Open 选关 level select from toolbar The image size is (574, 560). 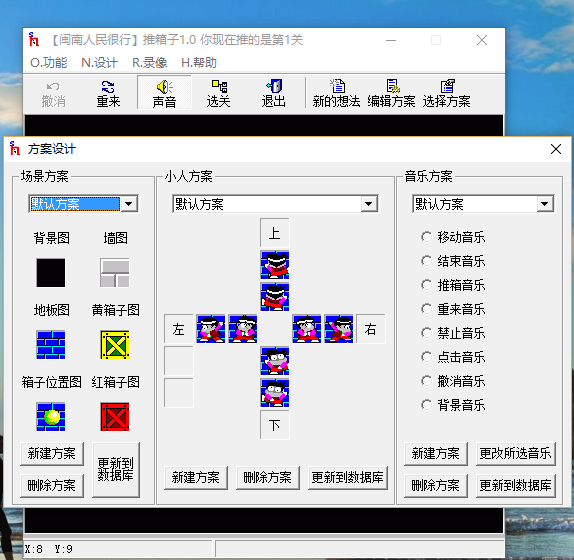point(219,94)
